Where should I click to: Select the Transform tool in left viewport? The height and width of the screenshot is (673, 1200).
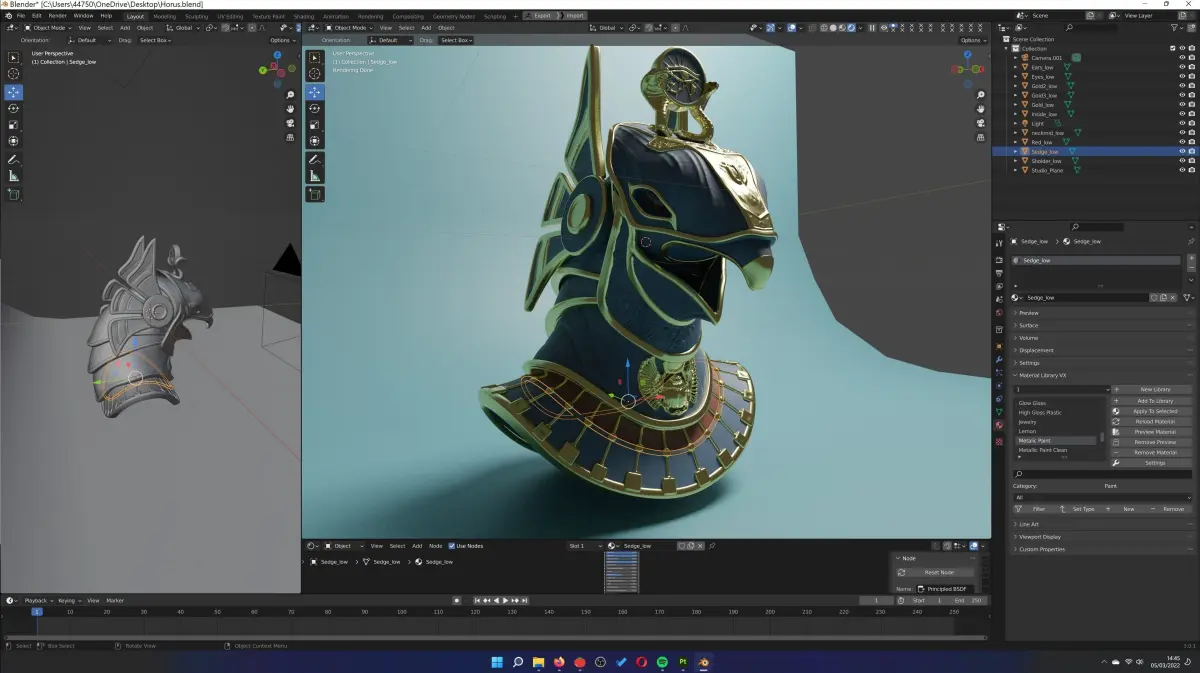pos(14,141)
